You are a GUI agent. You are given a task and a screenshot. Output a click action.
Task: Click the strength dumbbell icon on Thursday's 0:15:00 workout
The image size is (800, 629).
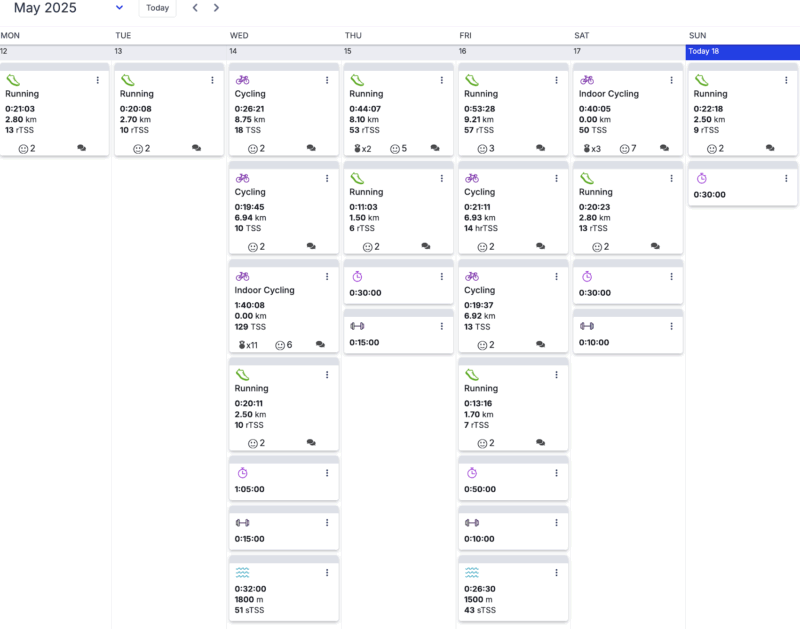tap(357, 326)
